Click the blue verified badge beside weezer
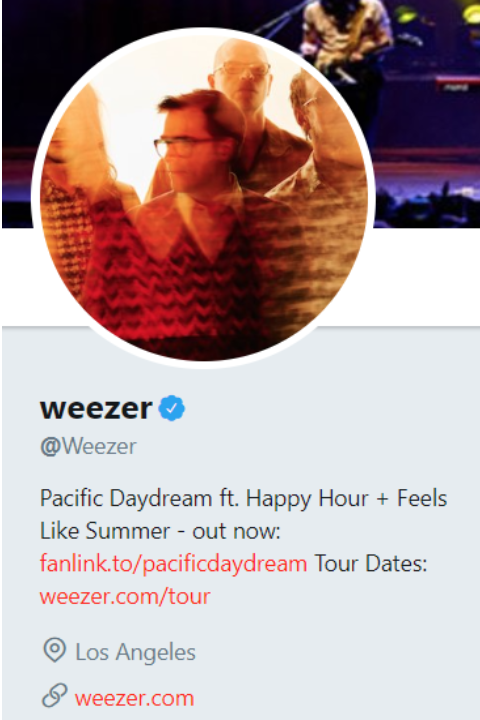Screen dimensions: 480x720 [172, 408]
